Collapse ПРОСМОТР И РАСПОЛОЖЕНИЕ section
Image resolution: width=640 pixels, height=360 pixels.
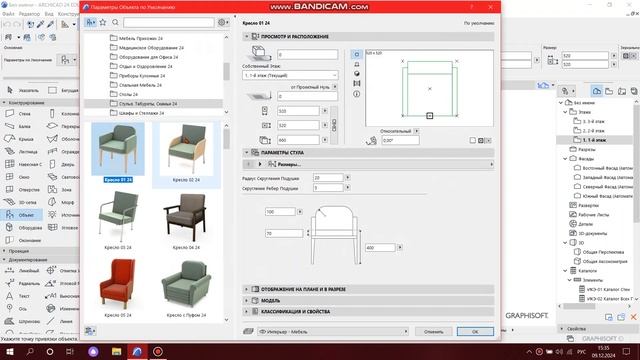pyautogui.click(x=247, y=36)
